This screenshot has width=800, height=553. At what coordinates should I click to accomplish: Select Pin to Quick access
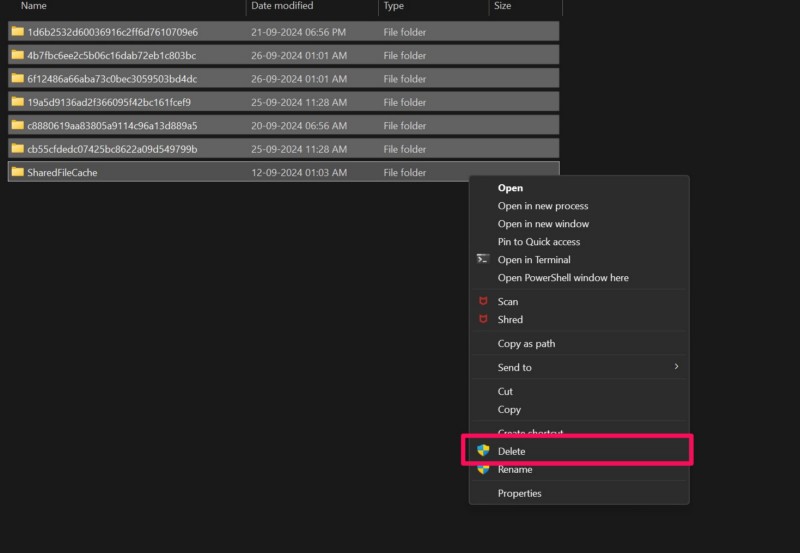538,241
